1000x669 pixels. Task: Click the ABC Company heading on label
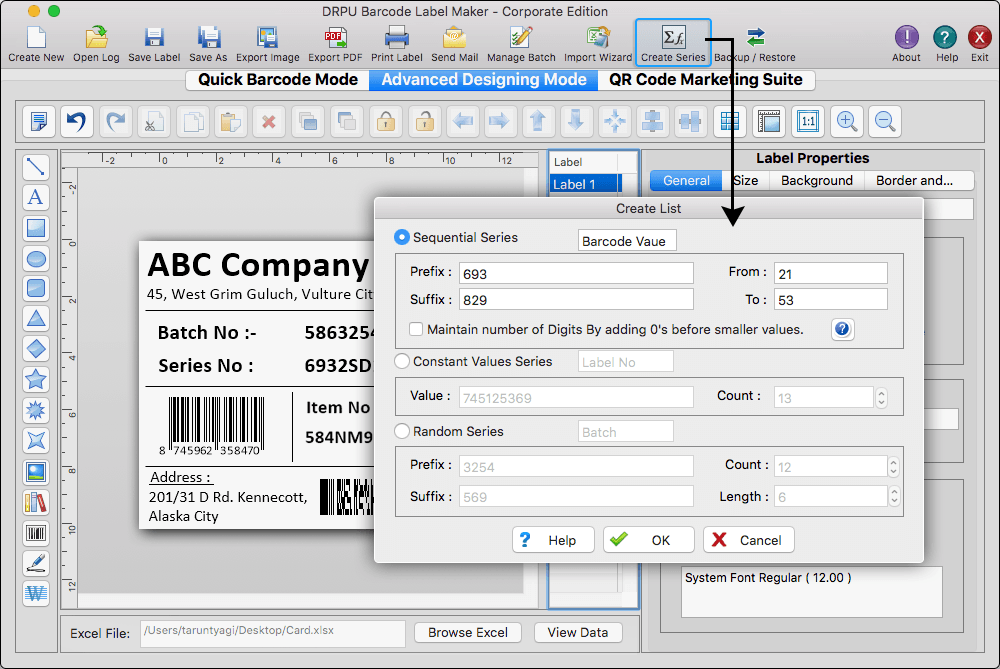click(258, 265)
